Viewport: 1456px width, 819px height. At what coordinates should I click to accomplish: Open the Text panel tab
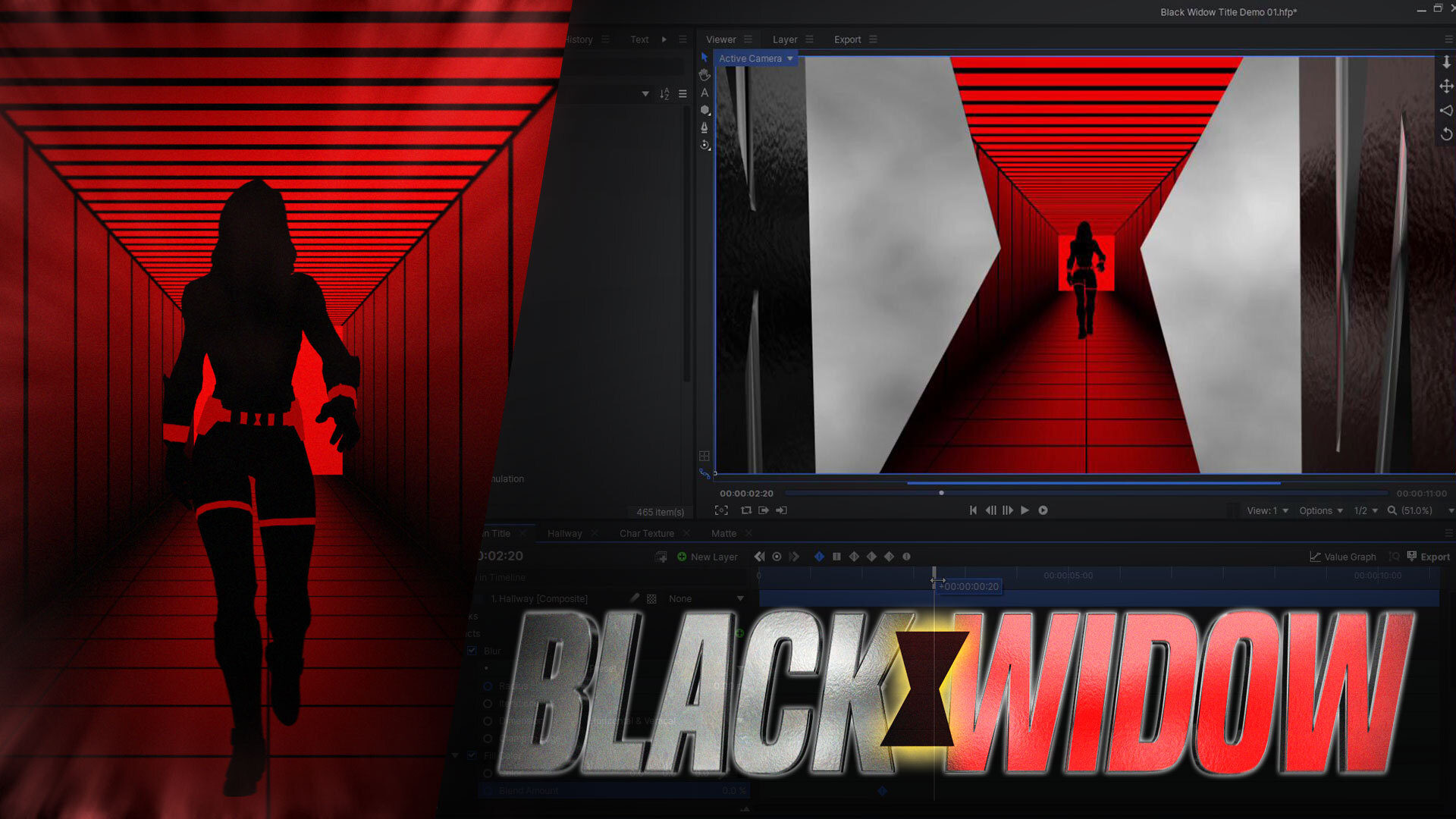click(639, 39)
